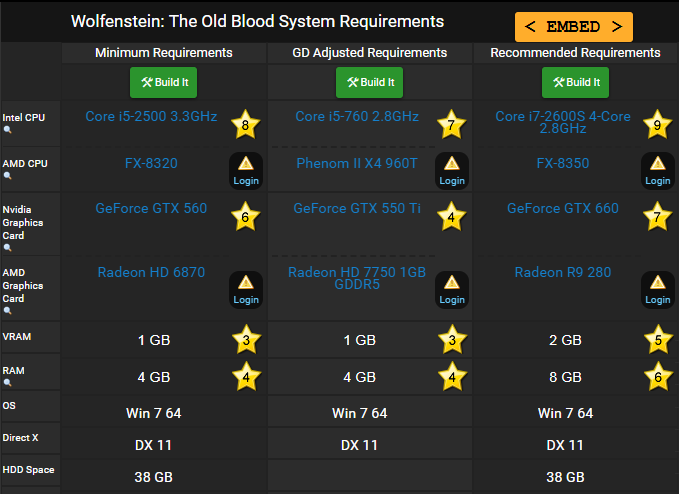Click the AMD CPU row label

25,164
